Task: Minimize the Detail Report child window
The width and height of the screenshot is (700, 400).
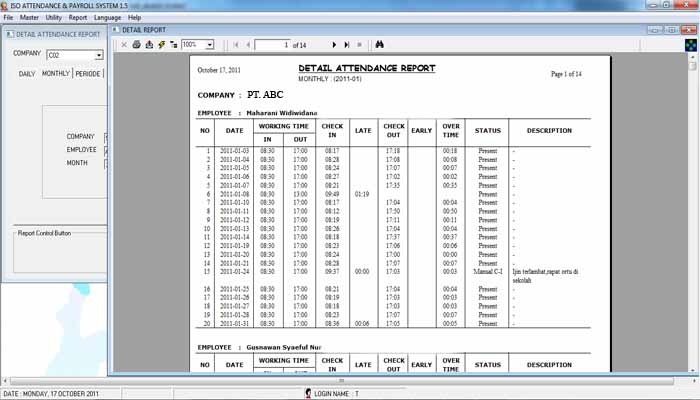Action: [655, 30]
